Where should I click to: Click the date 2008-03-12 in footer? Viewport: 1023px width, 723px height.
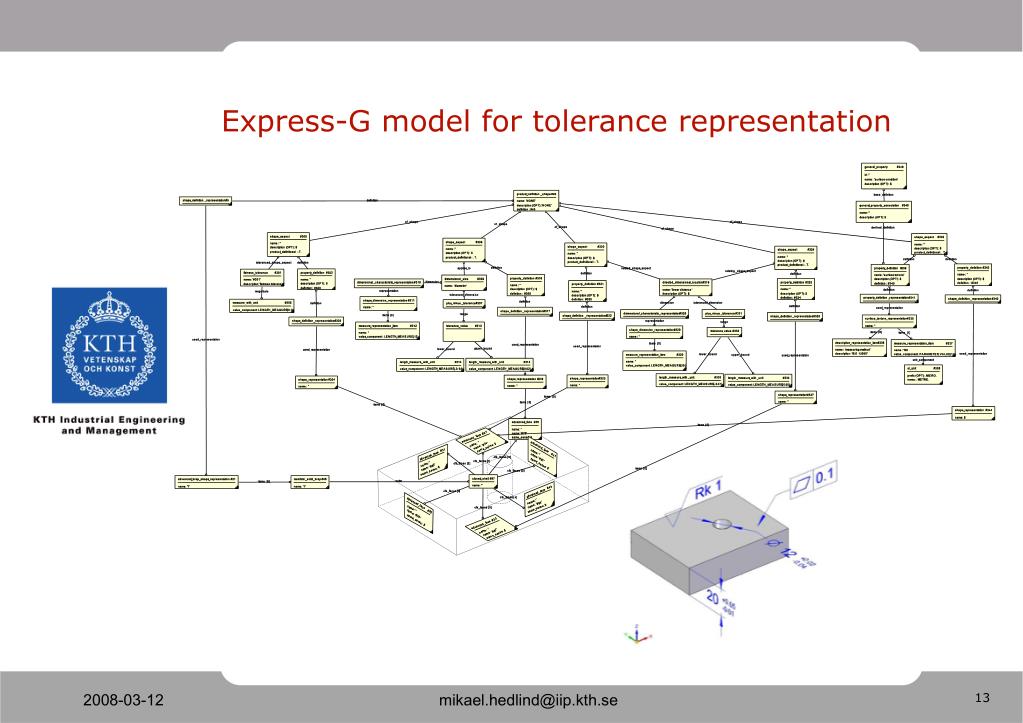pos(123,700)
